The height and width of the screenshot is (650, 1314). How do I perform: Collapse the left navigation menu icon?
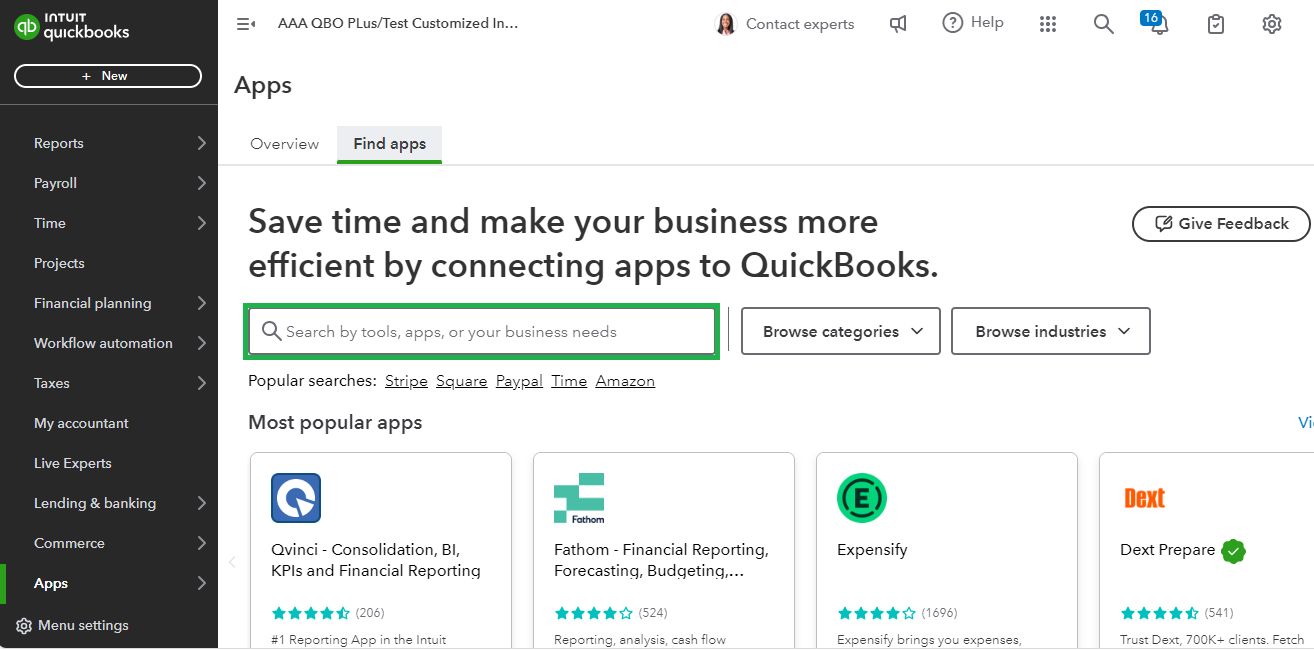pos(245,24)
